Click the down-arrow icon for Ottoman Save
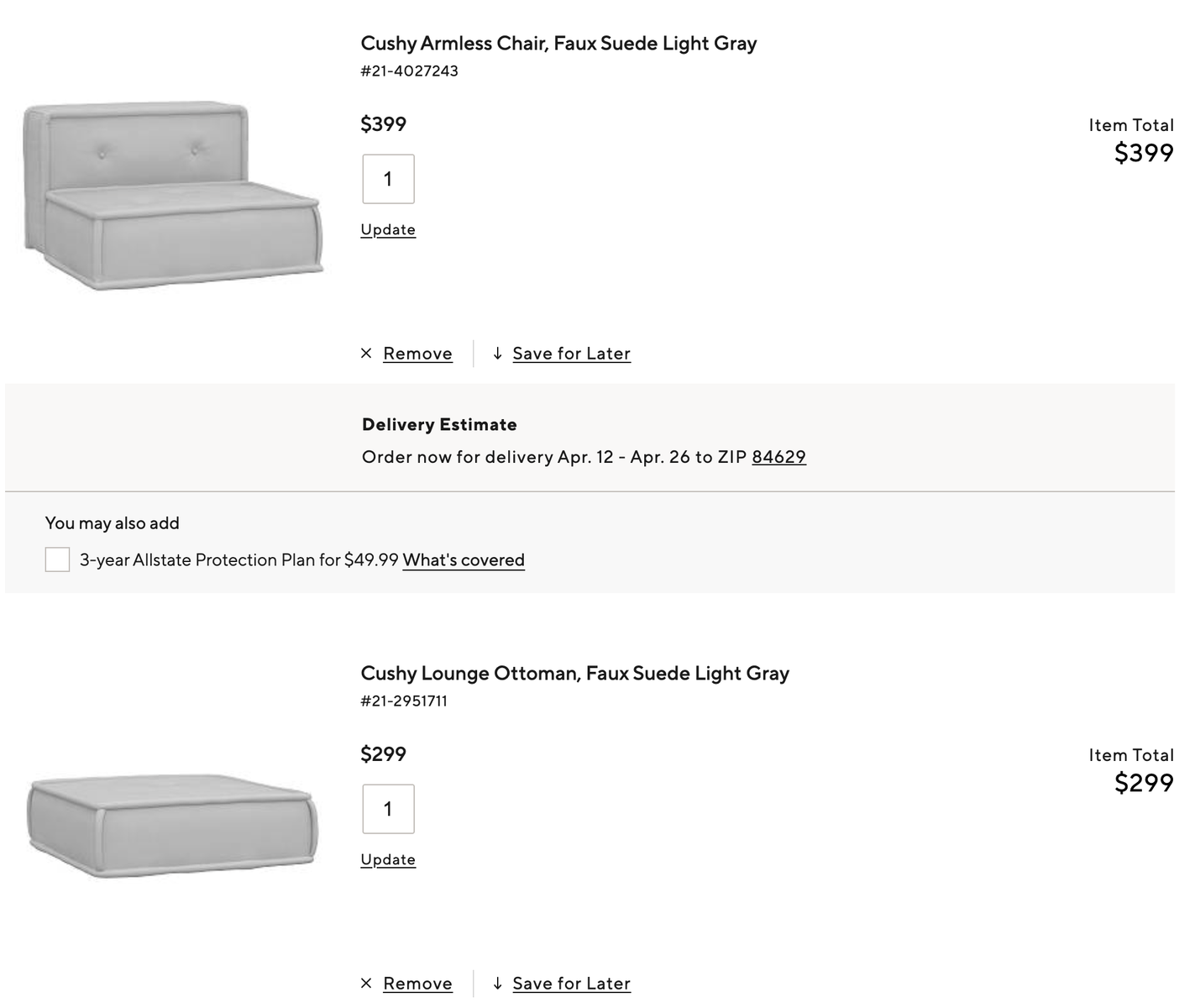Image resolution: width=1195 pixels, height=1008 pixels. click(497, 984)
